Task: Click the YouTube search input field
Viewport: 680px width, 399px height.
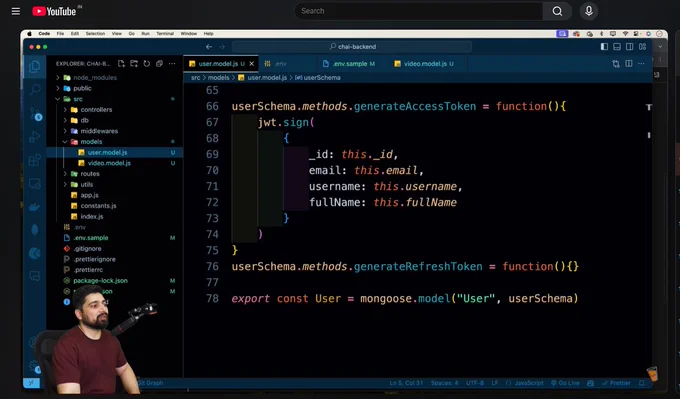Action: pos(418,11)
